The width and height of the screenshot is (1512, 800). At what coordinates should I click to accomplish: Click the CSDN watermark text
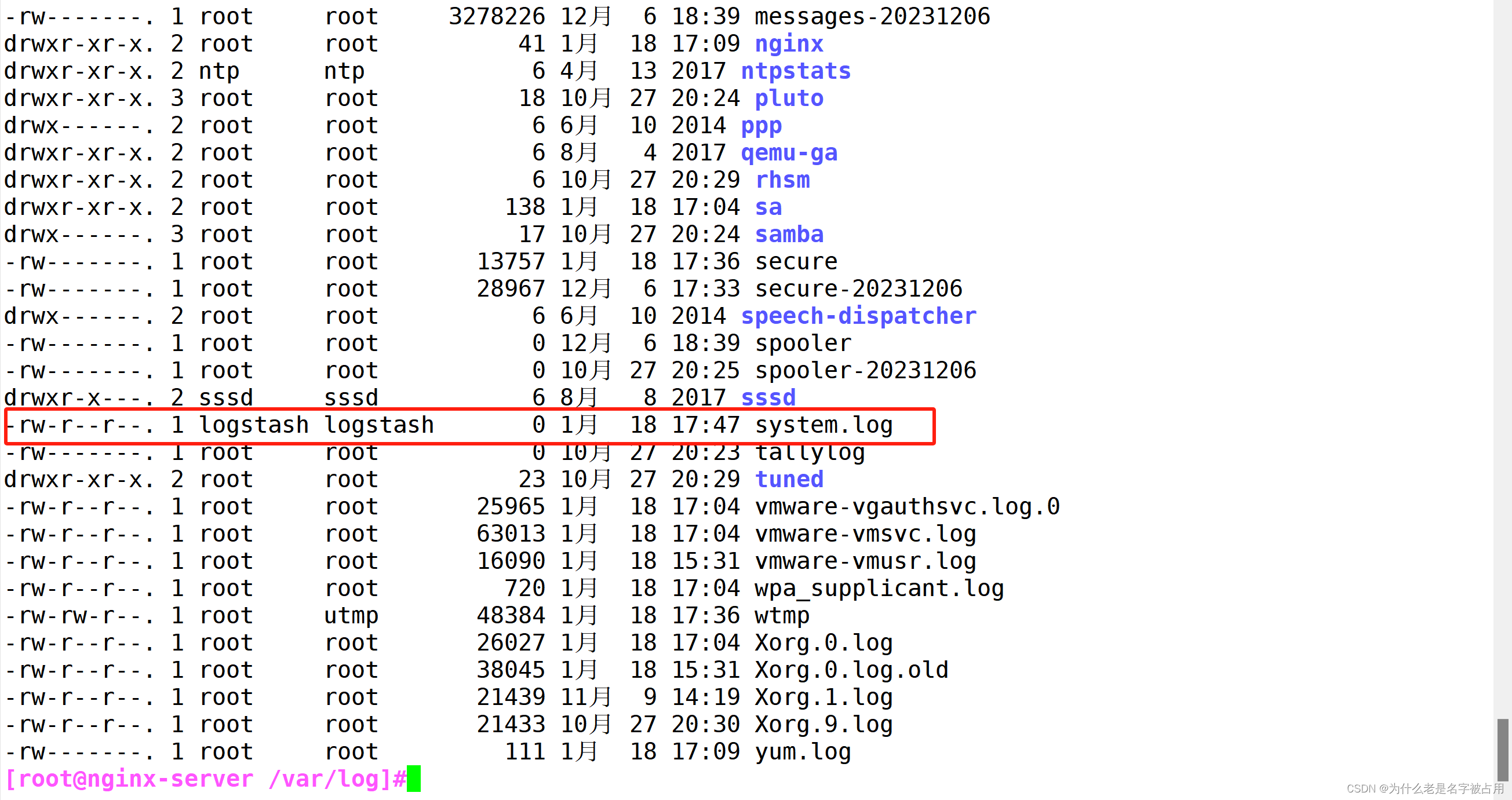(1424, 789)
